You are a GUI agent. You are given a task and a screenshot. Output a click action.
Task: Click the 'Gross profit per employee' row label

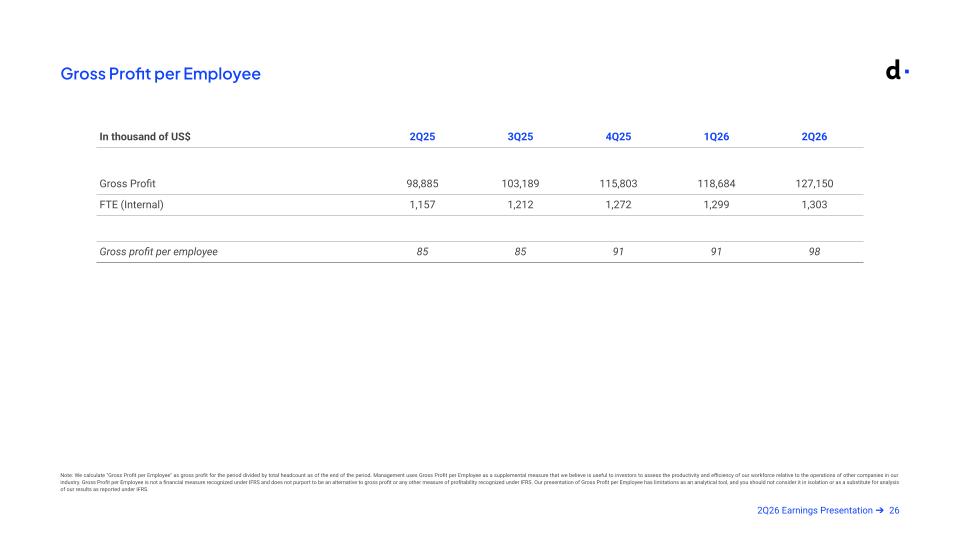159,252
